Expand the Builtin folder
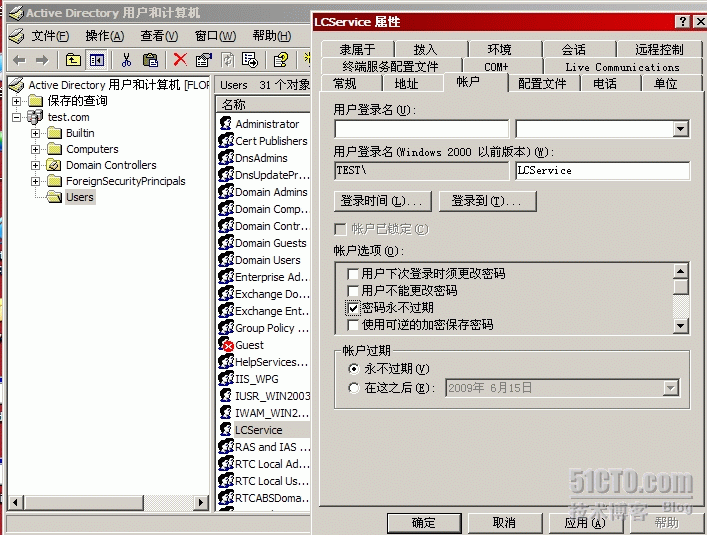707x535 pixels. [x=35, y=133]
